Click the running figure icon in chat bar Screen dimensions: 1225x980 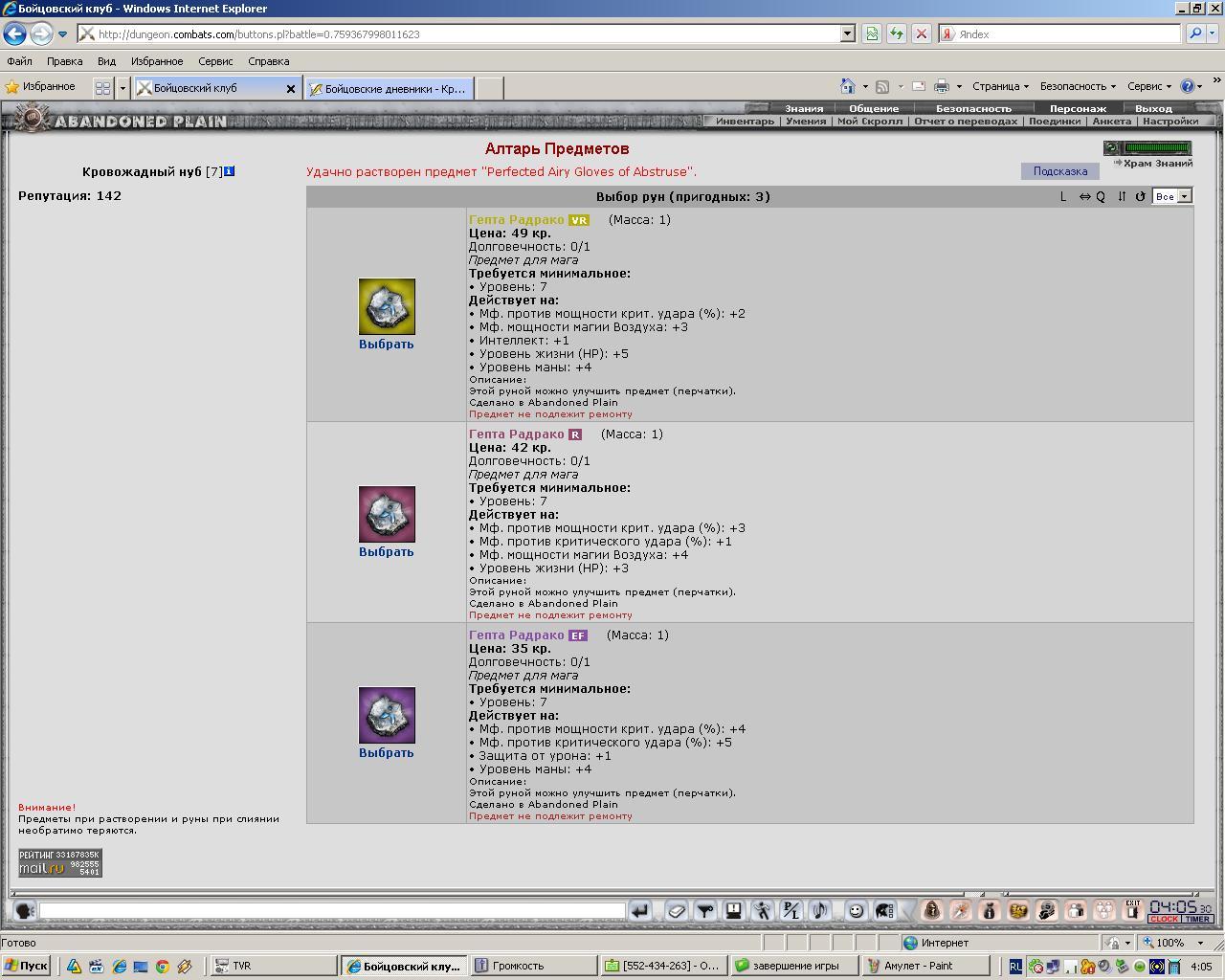click(x=762, y=910)
